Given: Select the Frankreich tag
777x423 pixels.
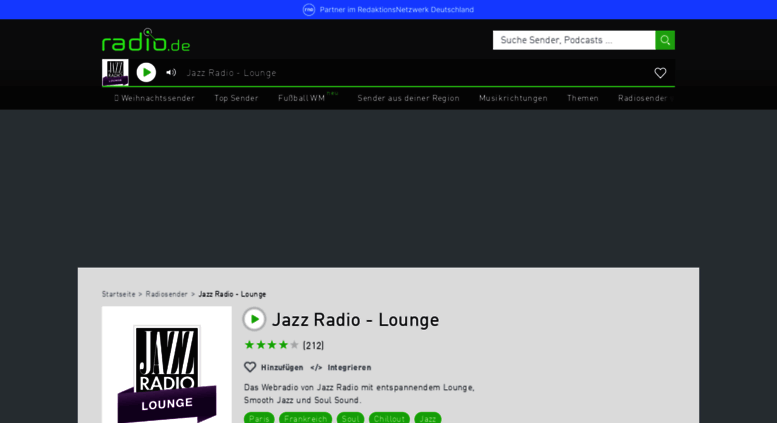Looking at the screenshot, I should [306, 419].
